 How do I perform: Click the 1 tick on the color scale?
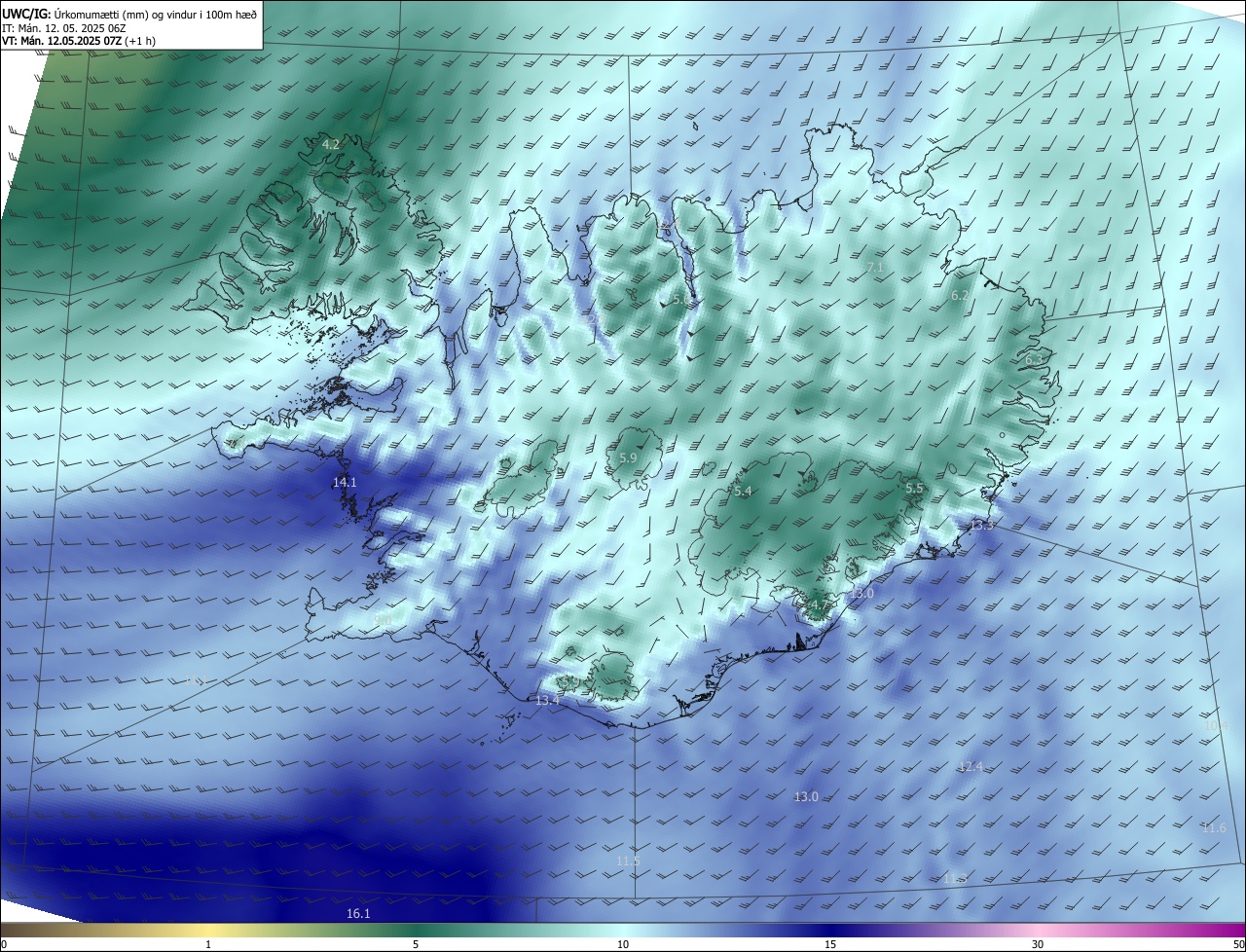[208, 944]
